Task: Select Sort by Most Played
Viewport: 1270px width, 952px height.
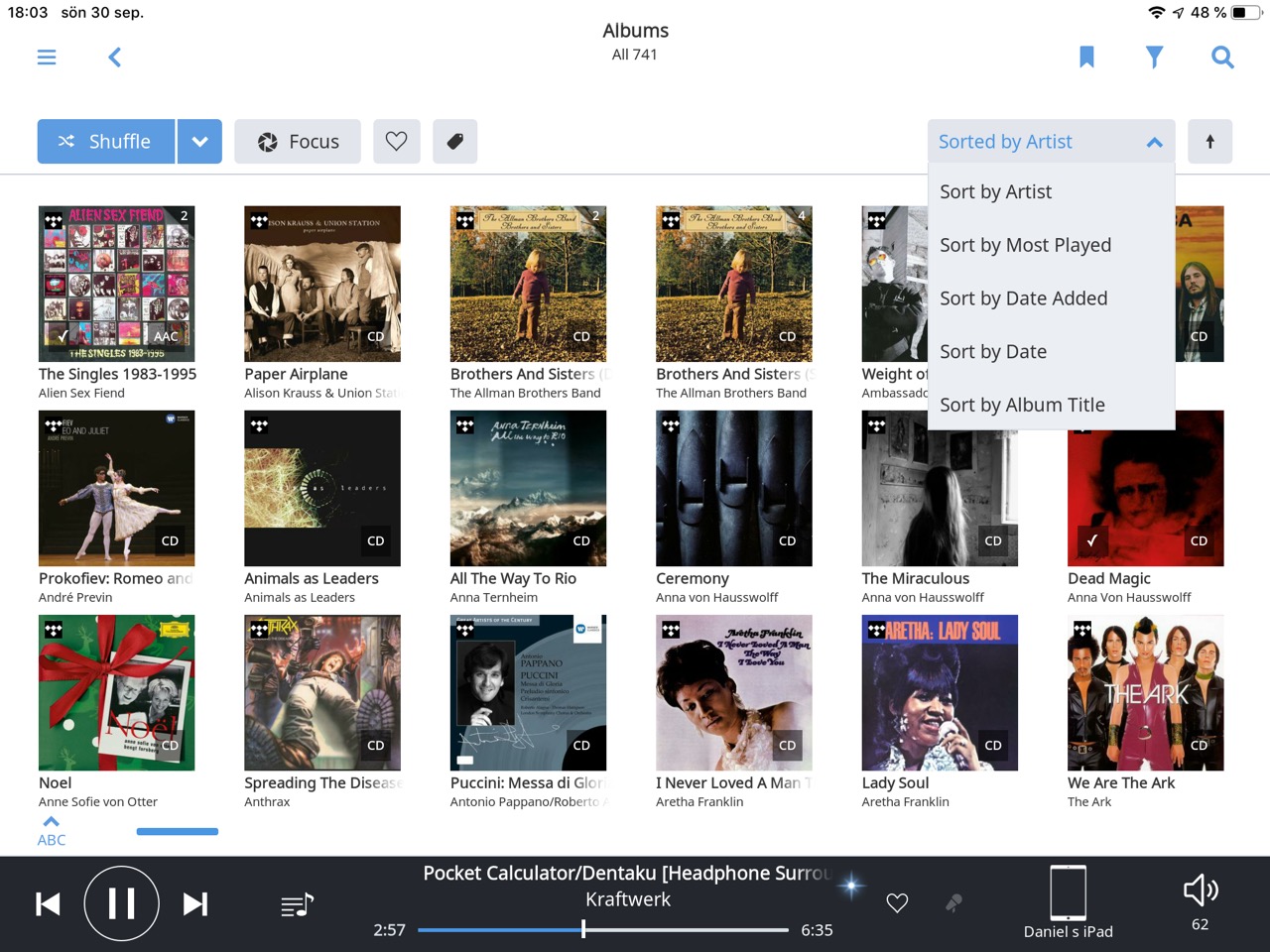Action: 1025,245
